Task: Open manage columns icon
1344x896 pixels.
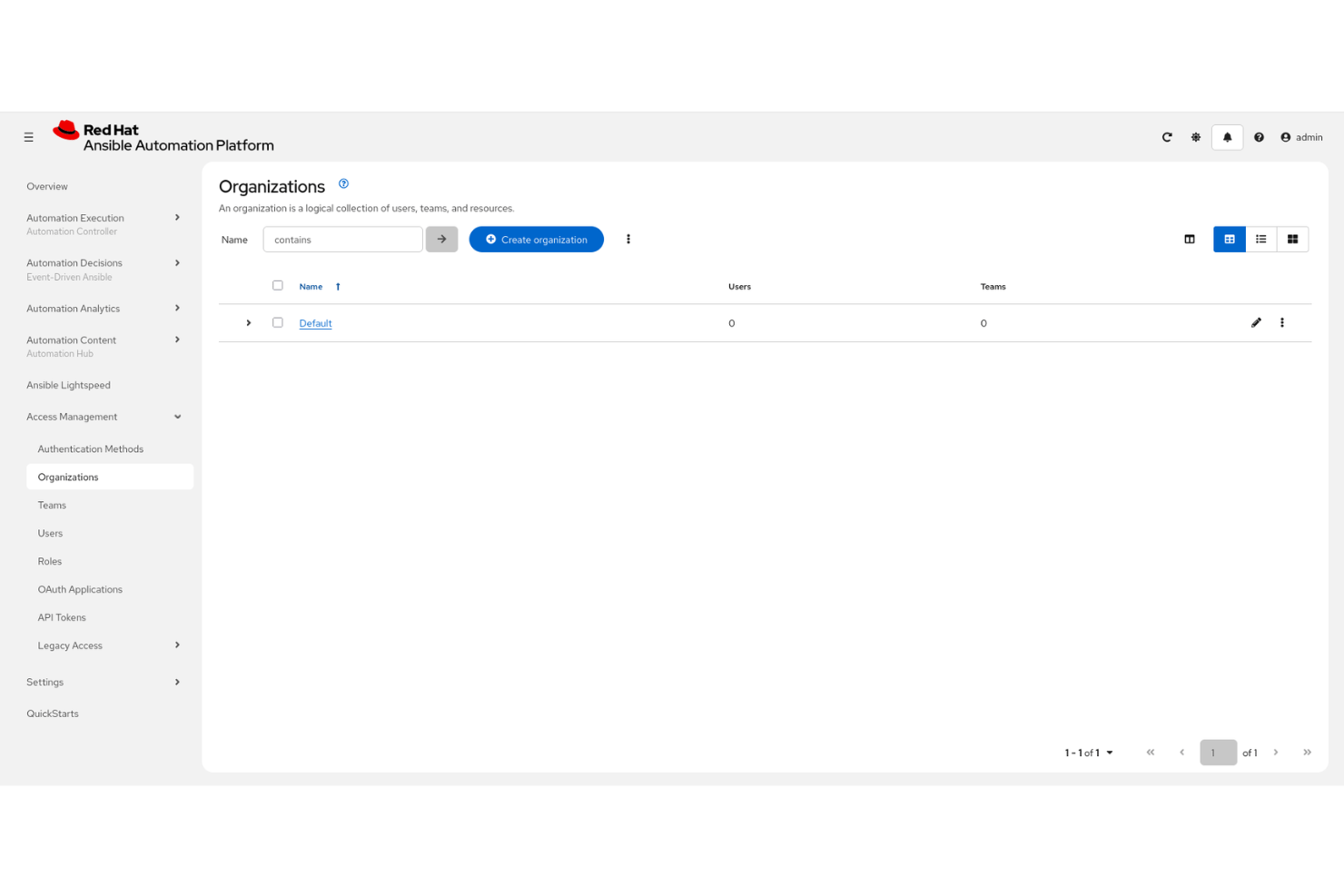Action: click(x=1190, y=240)
